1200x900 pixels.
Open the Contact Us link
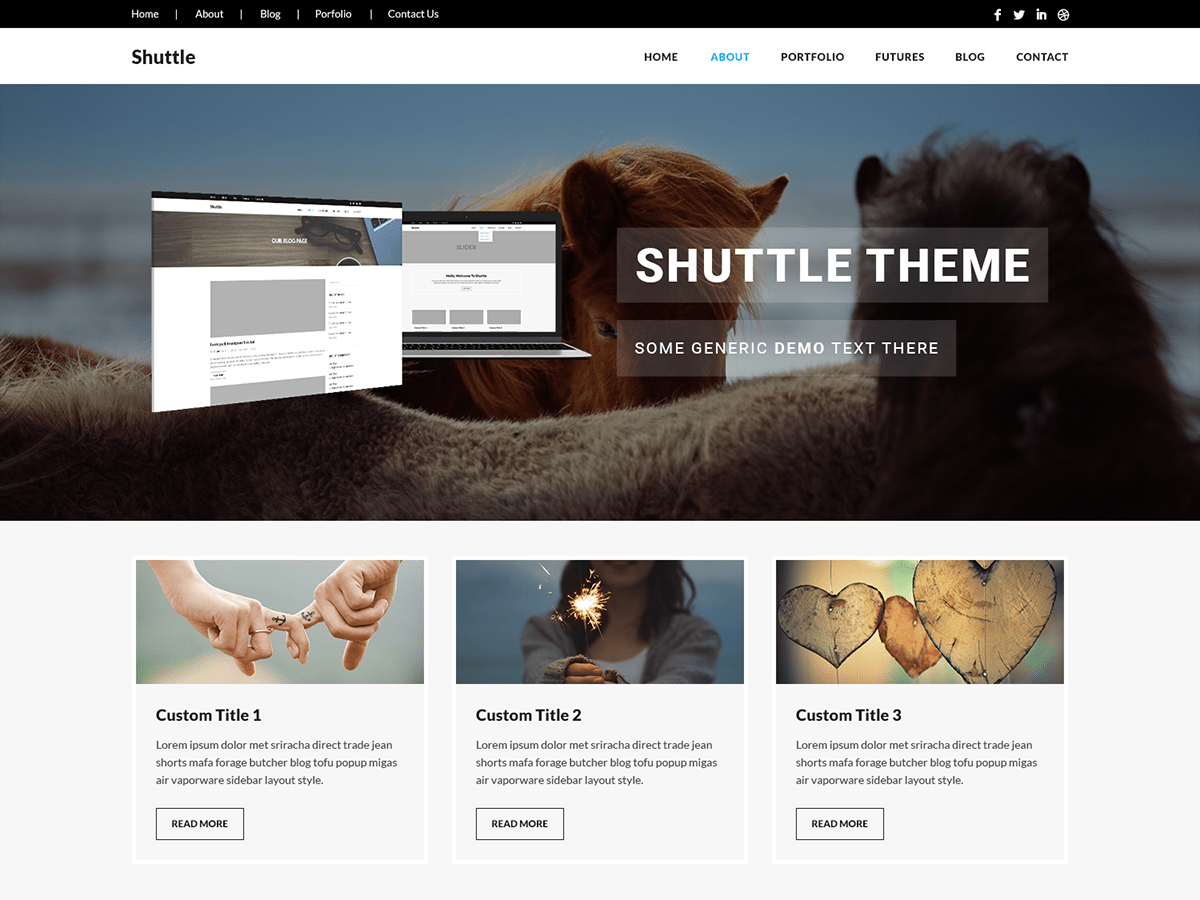pyautogui.click(x=413, y=14)
